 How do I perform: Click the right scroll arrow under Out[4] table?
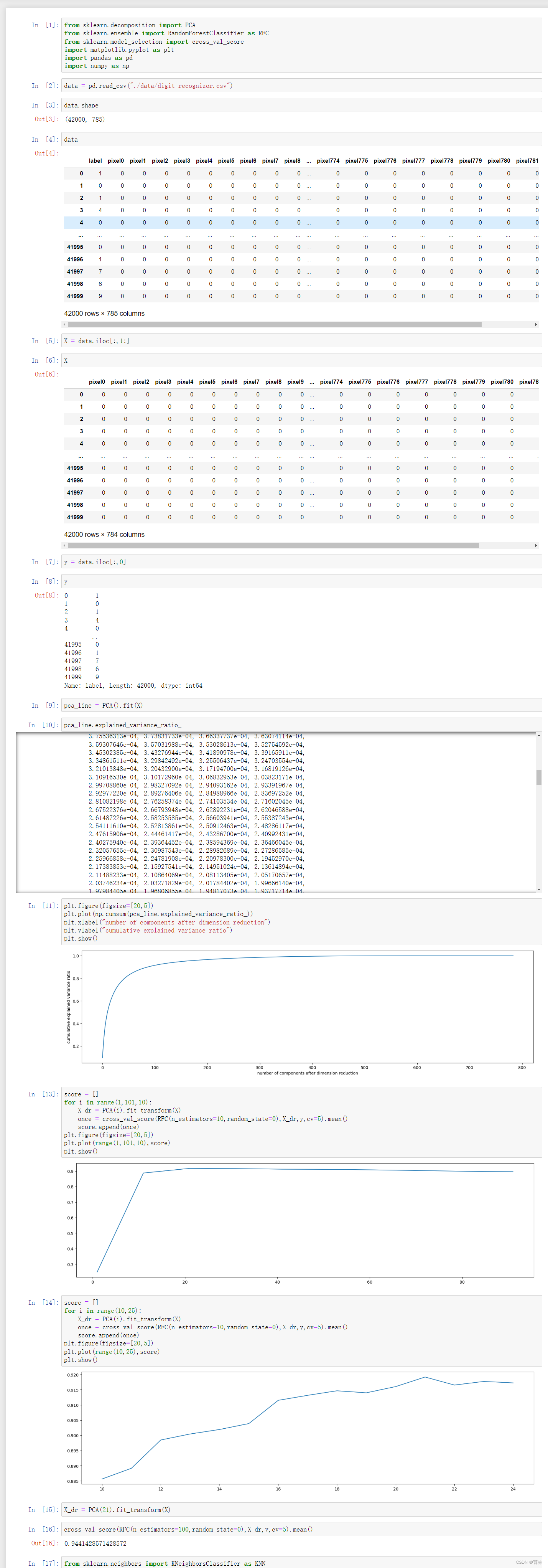536,324
